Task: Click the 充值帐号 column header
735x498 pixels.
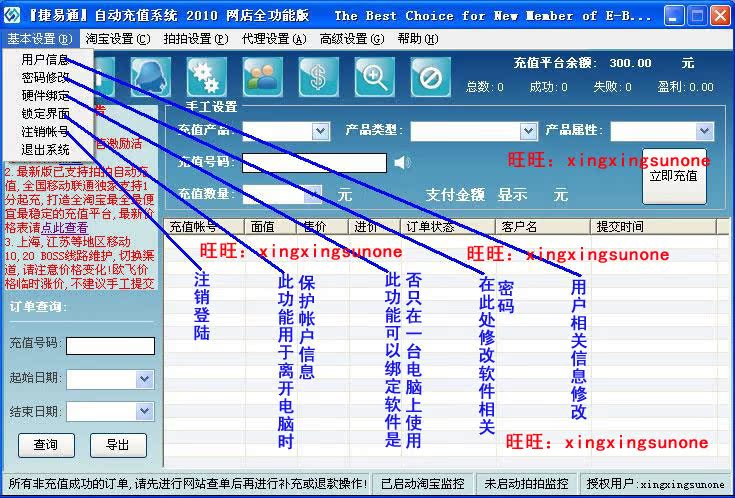Action: (x=204, y=227)
